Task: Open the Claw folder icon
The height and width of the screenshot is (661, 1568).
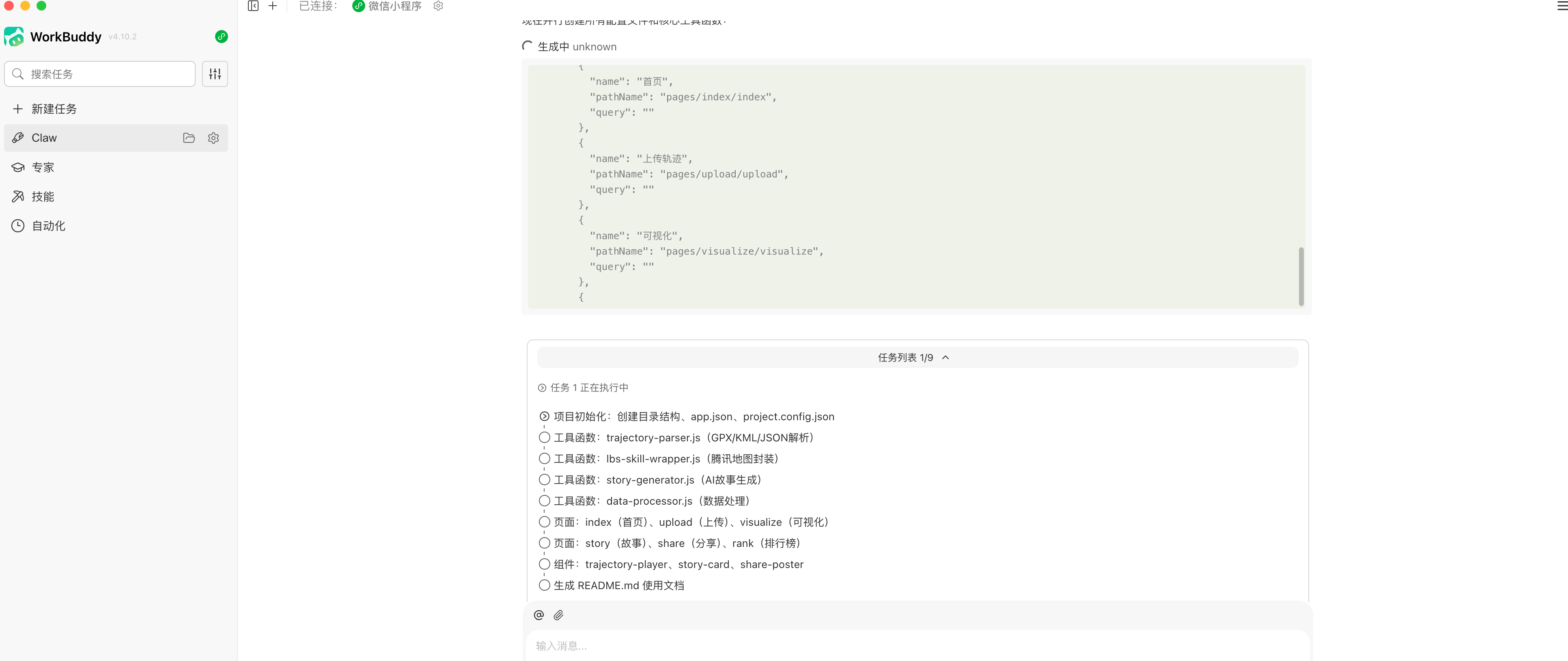Action: pos(189,138)
